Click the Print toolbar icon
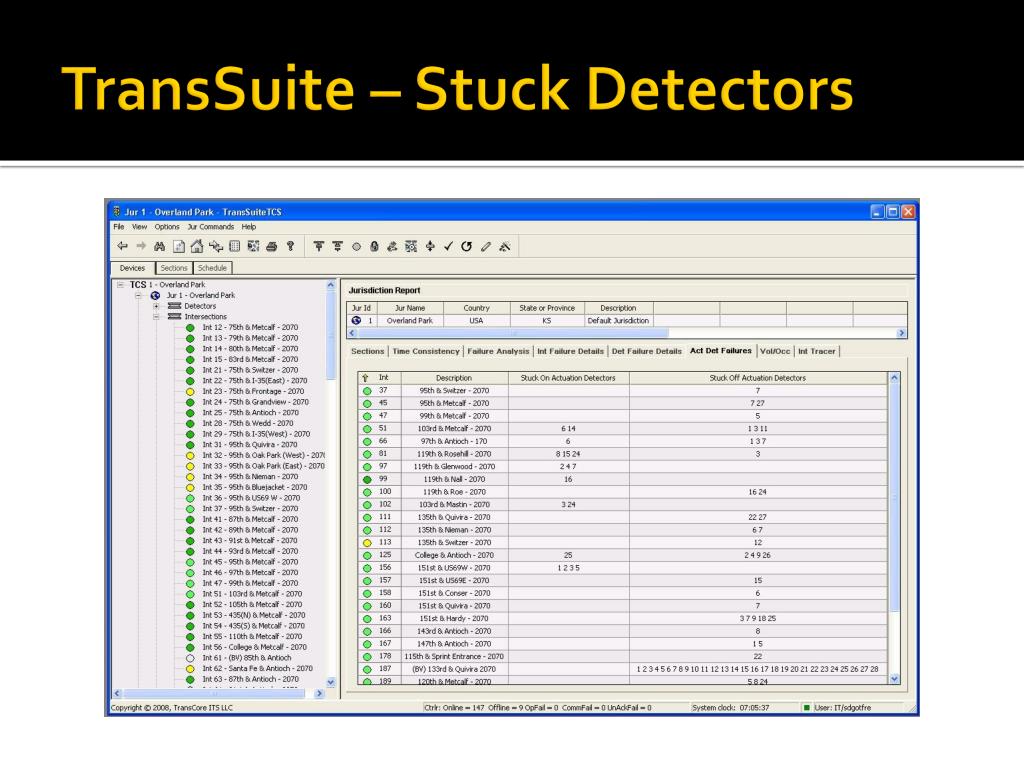1024x768 pixels. (x=272, y=246)
